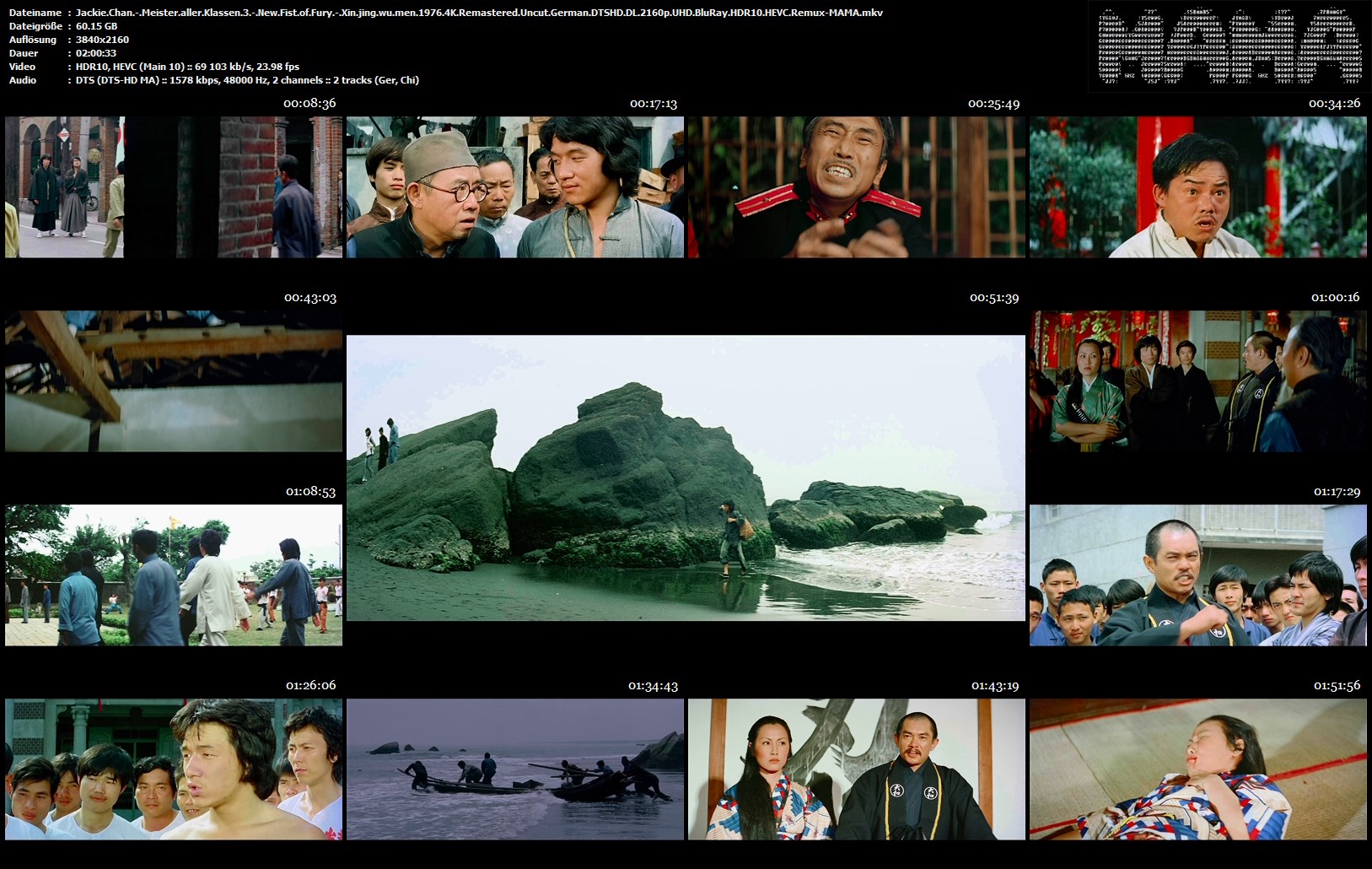Select the thumbnail stamped 01:00:16

point(1198,381)
